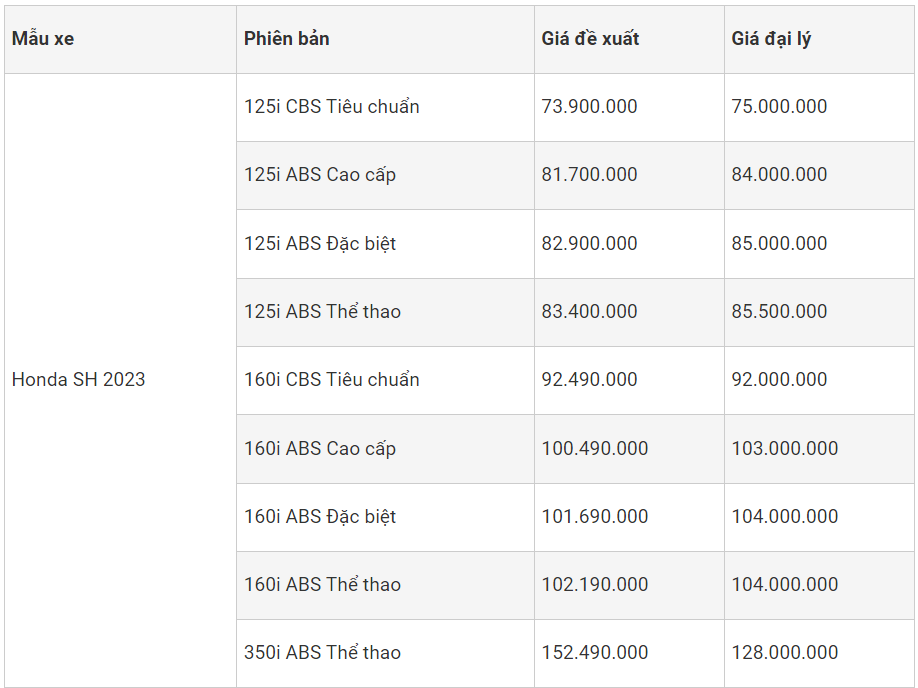Select the "160i ABS Thể thao" cell
Image resolution: width=918 pixels, height=688 pixels.
pos(322,585)
